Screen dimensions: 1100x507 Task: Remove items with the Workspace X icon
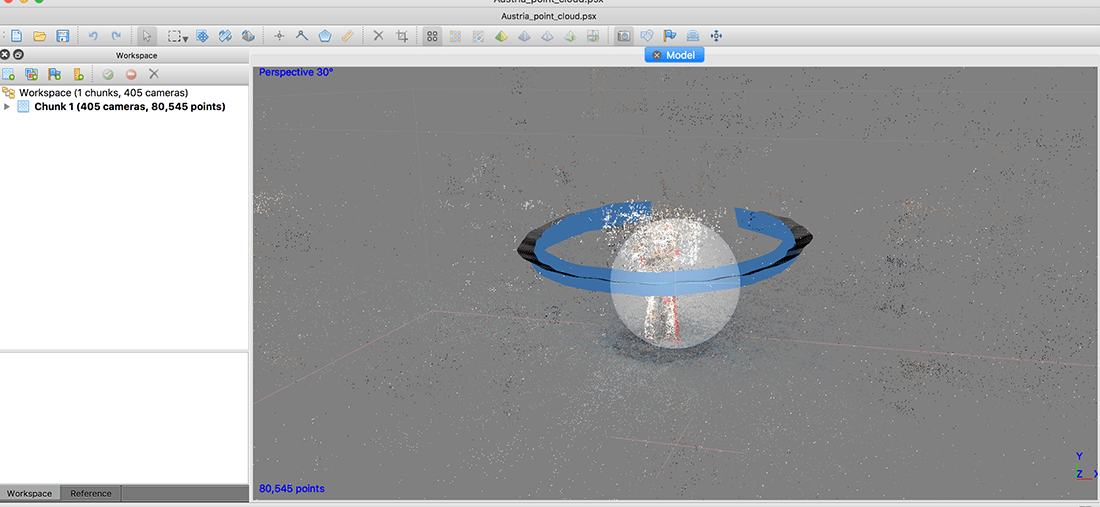click(x=154, y=74)
